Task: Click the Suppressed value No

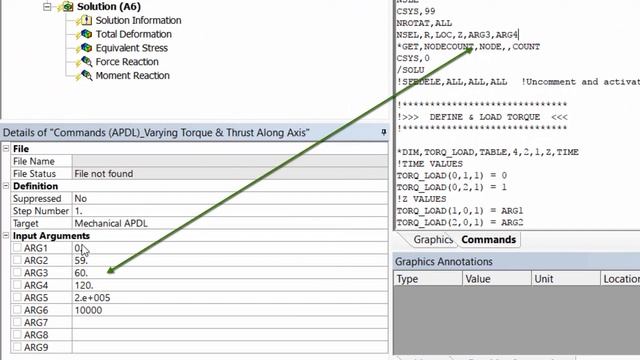Action: (230, 198)
